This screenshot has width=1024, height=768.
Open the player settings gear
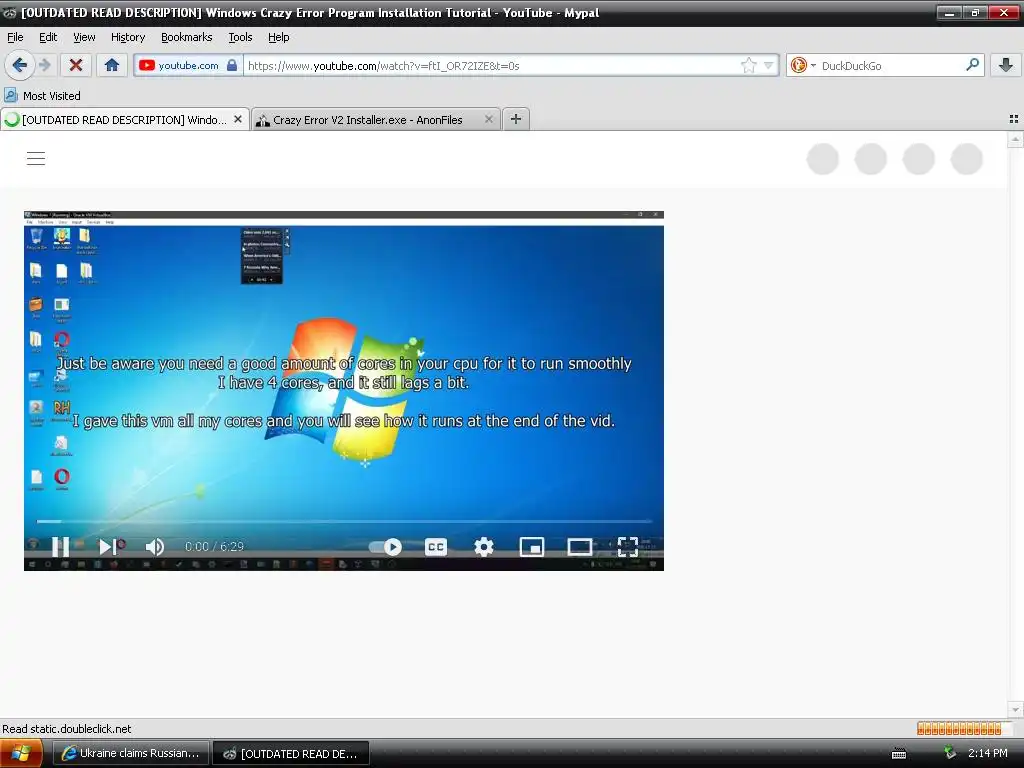[x=484, y=547]
